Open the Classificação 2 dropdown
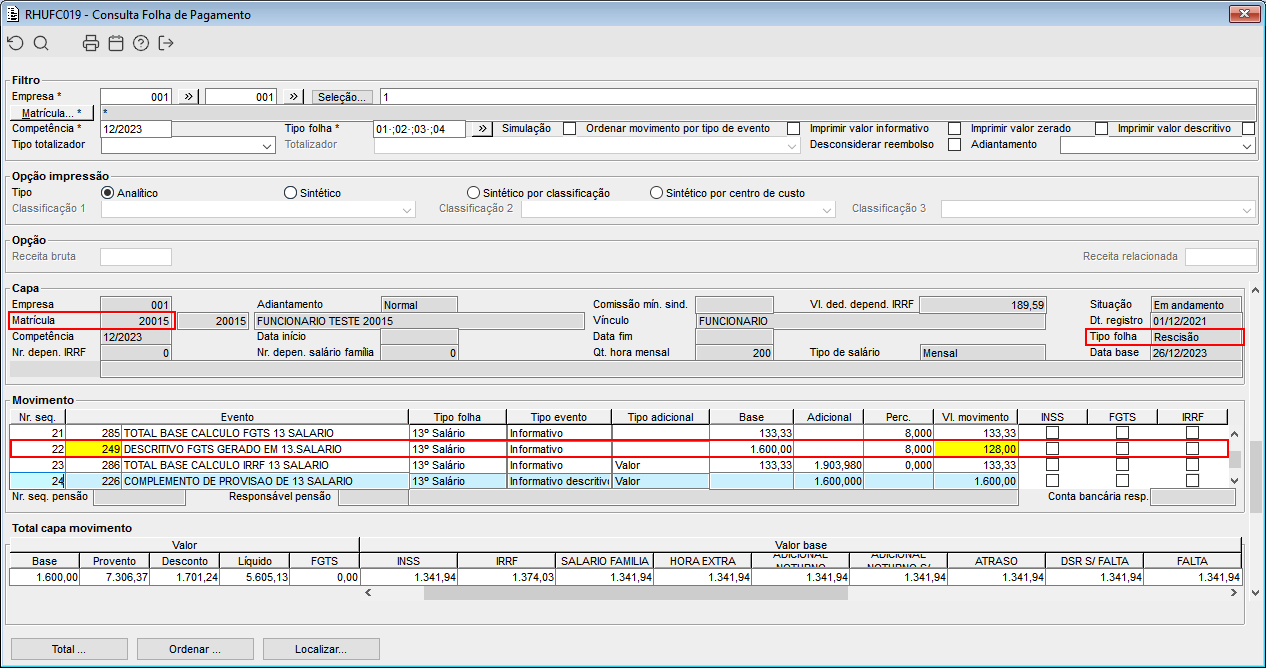This screenshot has width=1266, height=668. [x=827, y=210]
